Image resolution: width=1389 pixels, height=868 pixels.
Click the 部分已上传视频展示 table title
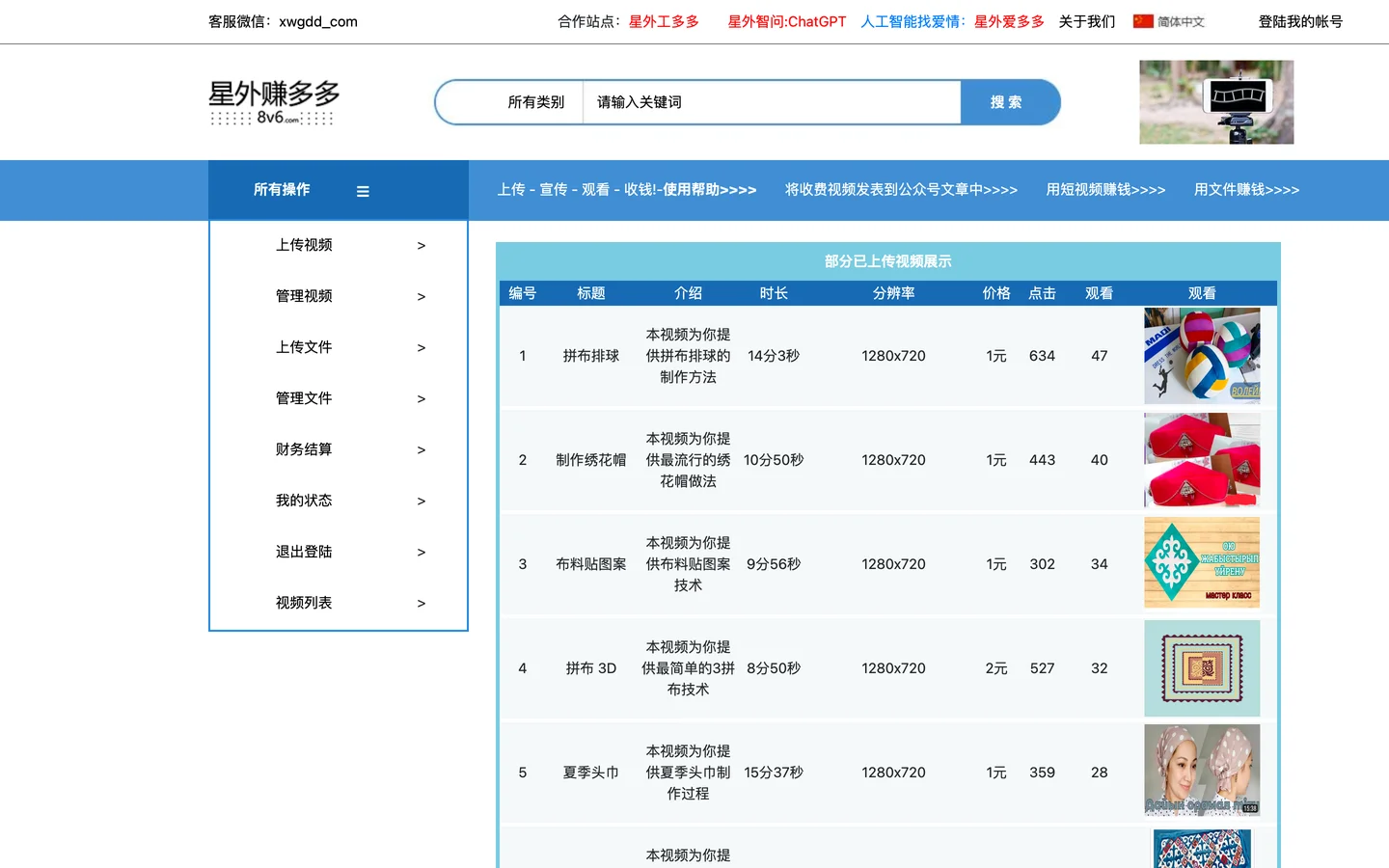(x=888, y=261)
